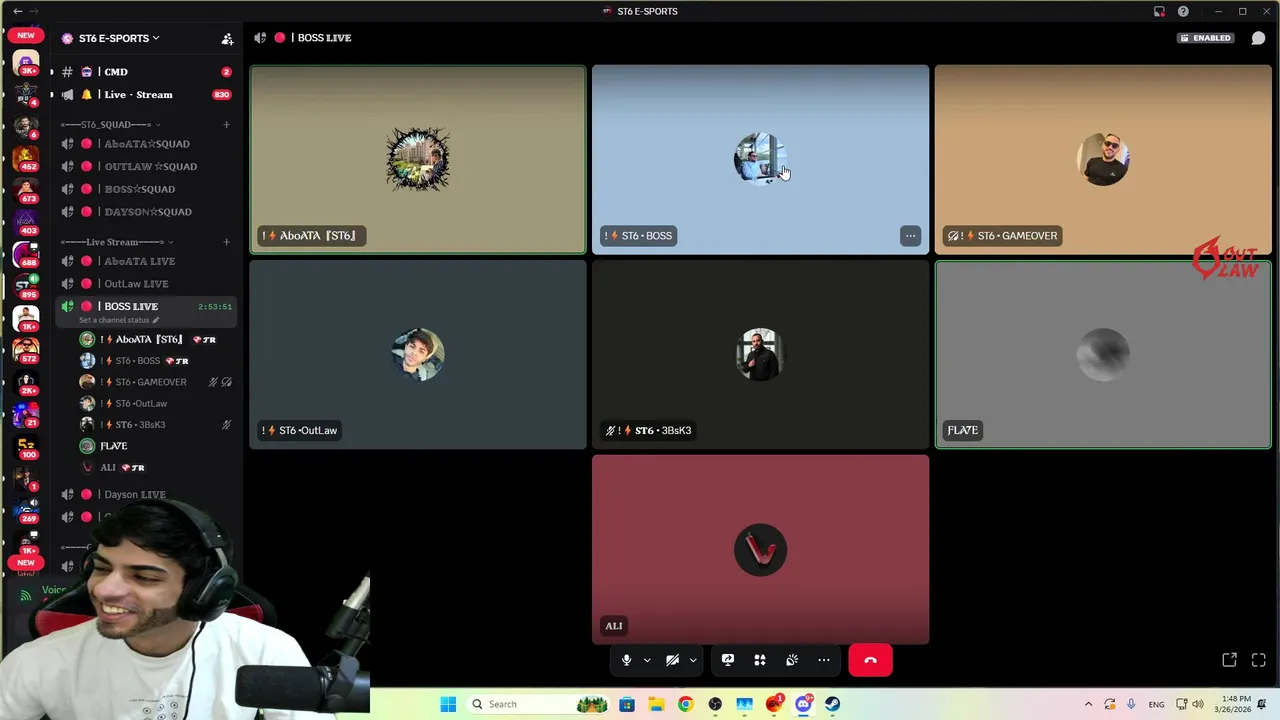Select the BOSS LIVE voice channel
1280x720 pixels.
coord(146,306)
